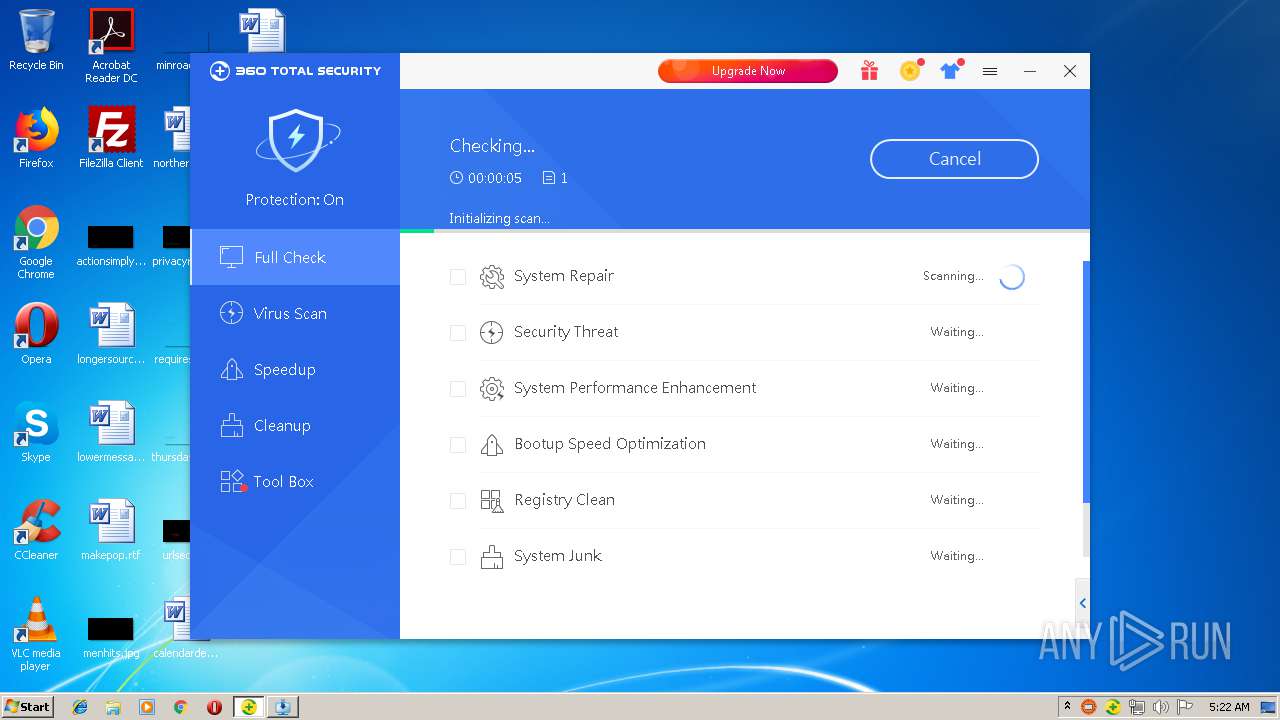1280x720 pixels.
Task: Switch to Tool Box tab
Action: [x=295, y=481]
